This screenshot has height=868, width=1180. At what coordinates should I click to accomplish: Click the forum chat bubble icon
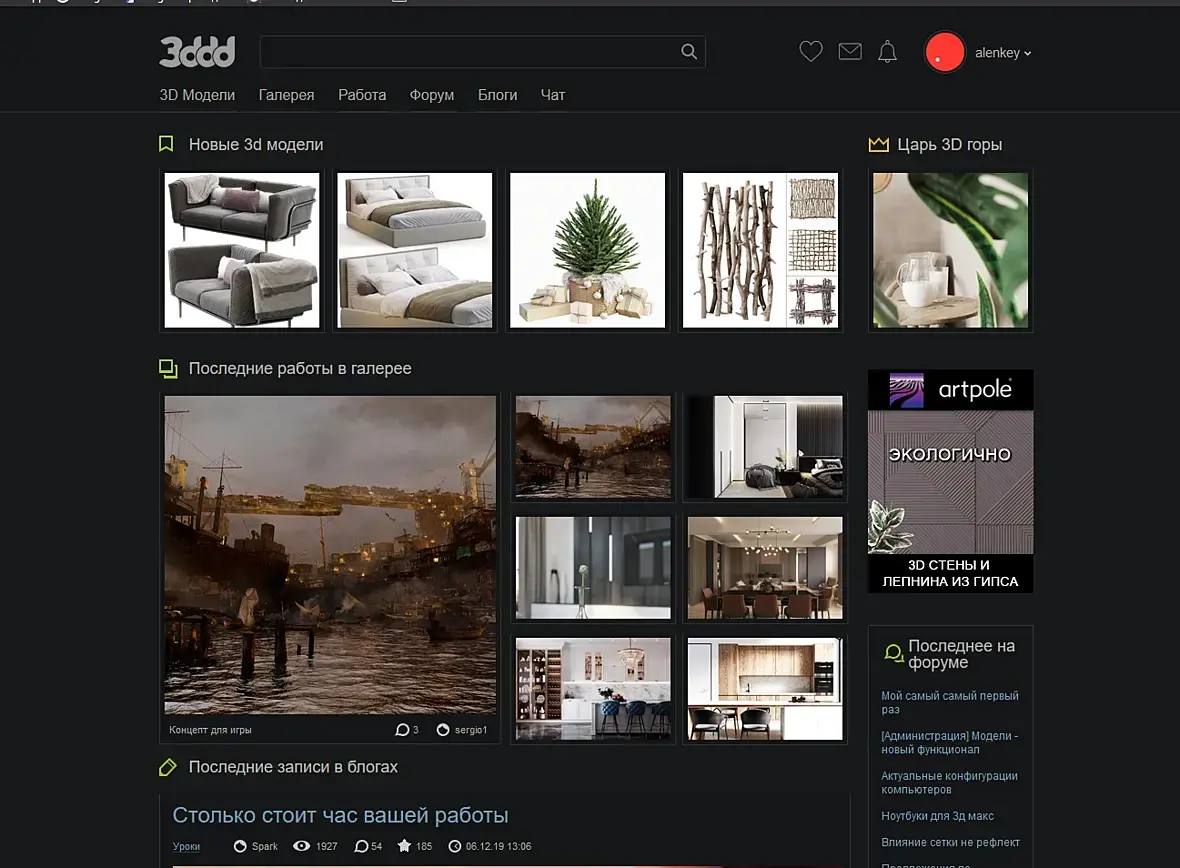893,653
